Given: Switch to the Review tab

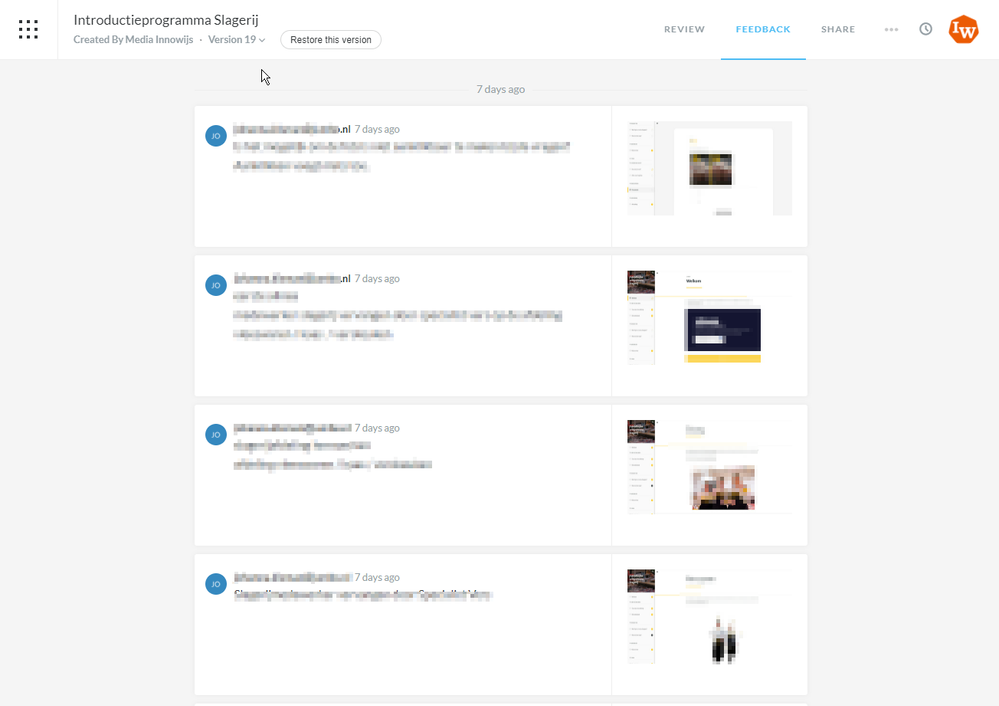Looking at the screenshot, I should coord(684,29).
